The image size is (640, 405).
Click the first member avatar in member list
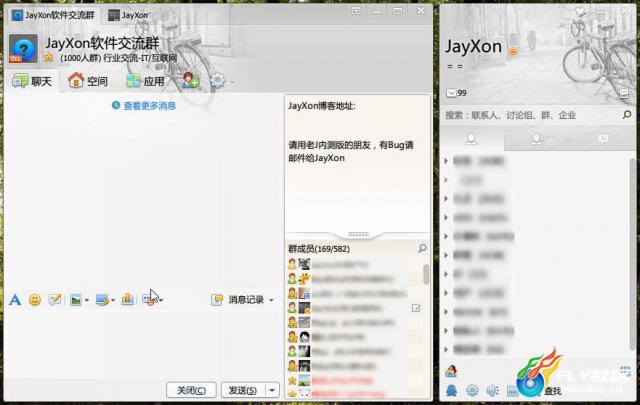tap(304, 264)
